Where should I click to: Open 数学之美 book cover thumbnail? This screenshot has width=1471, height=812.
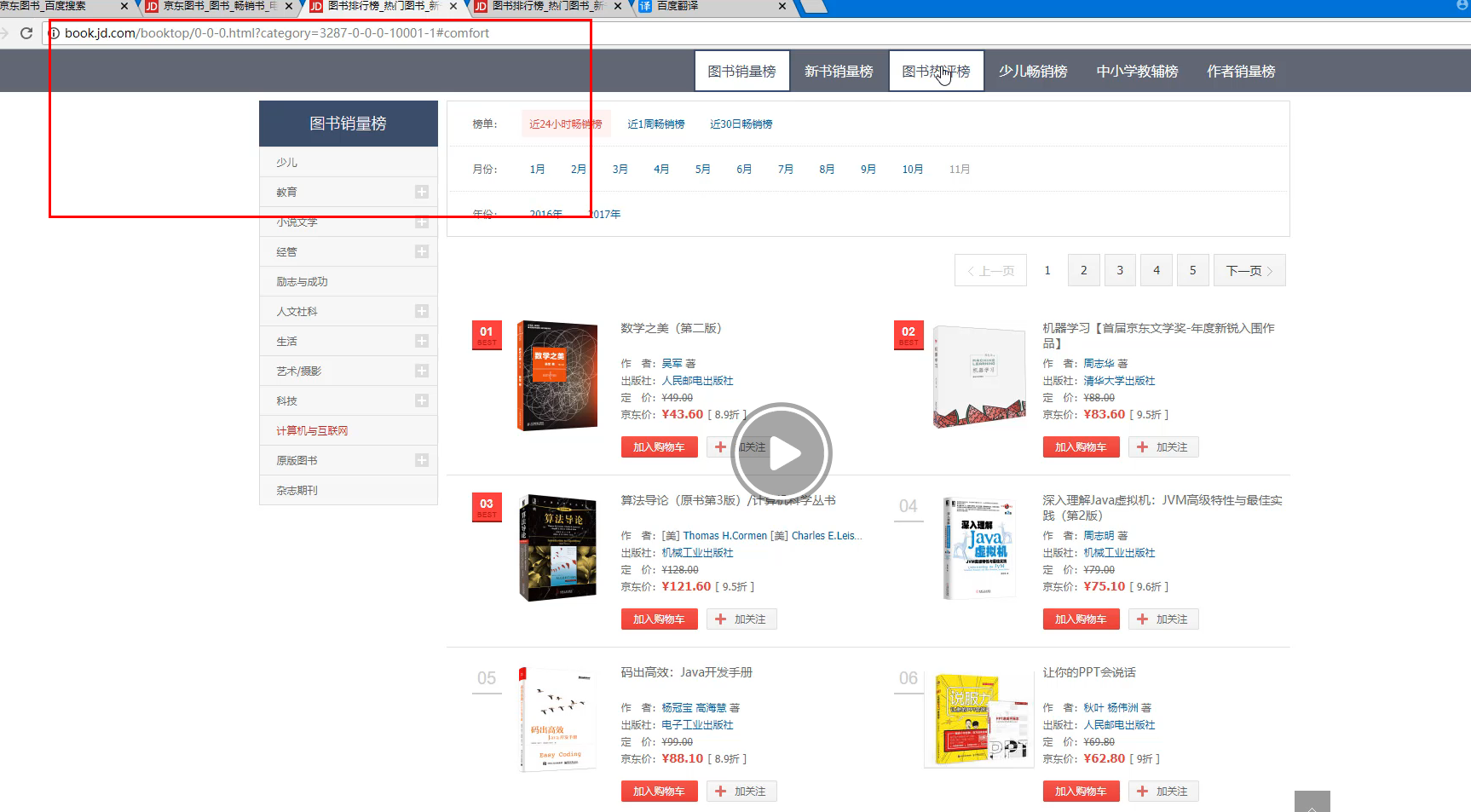point(558,376)
